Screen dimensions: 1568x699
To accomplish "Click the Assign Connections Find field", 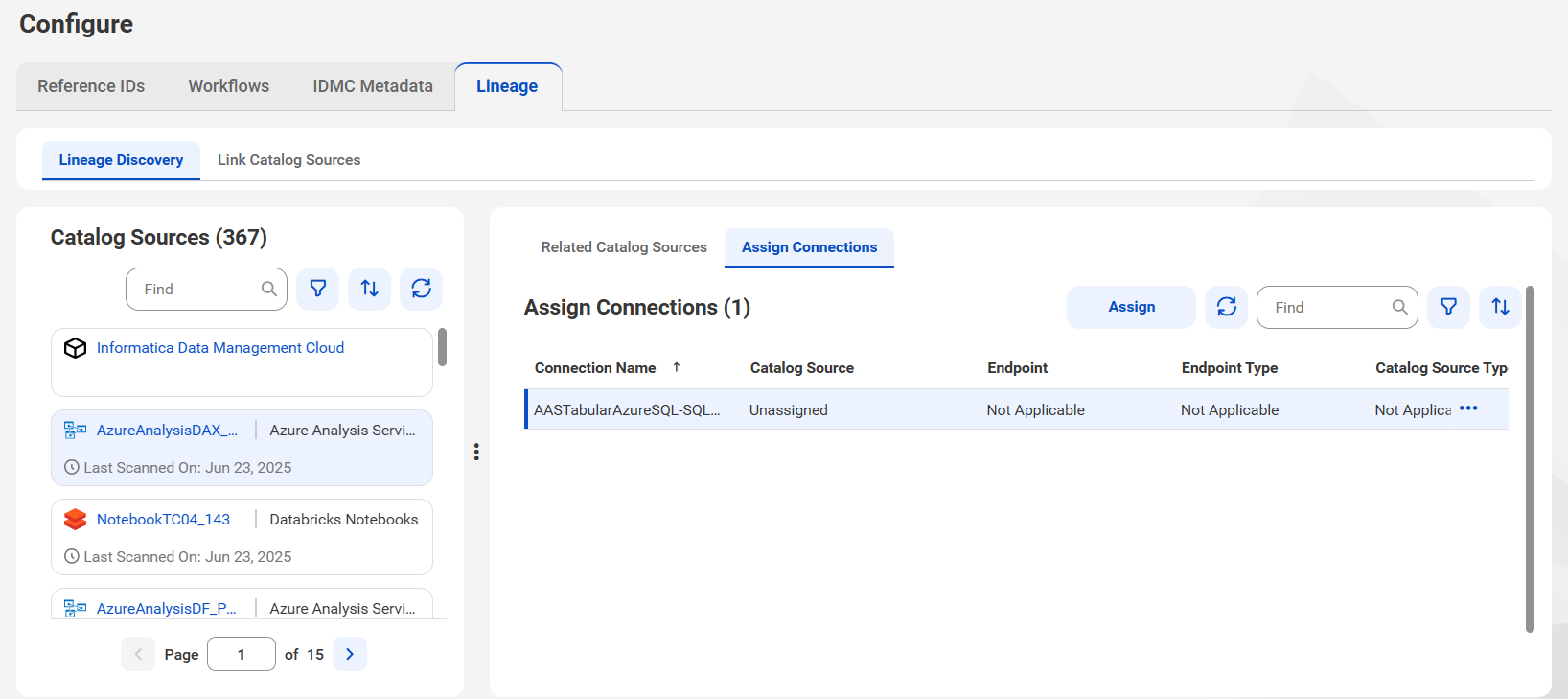I will tap(1337, 307).
